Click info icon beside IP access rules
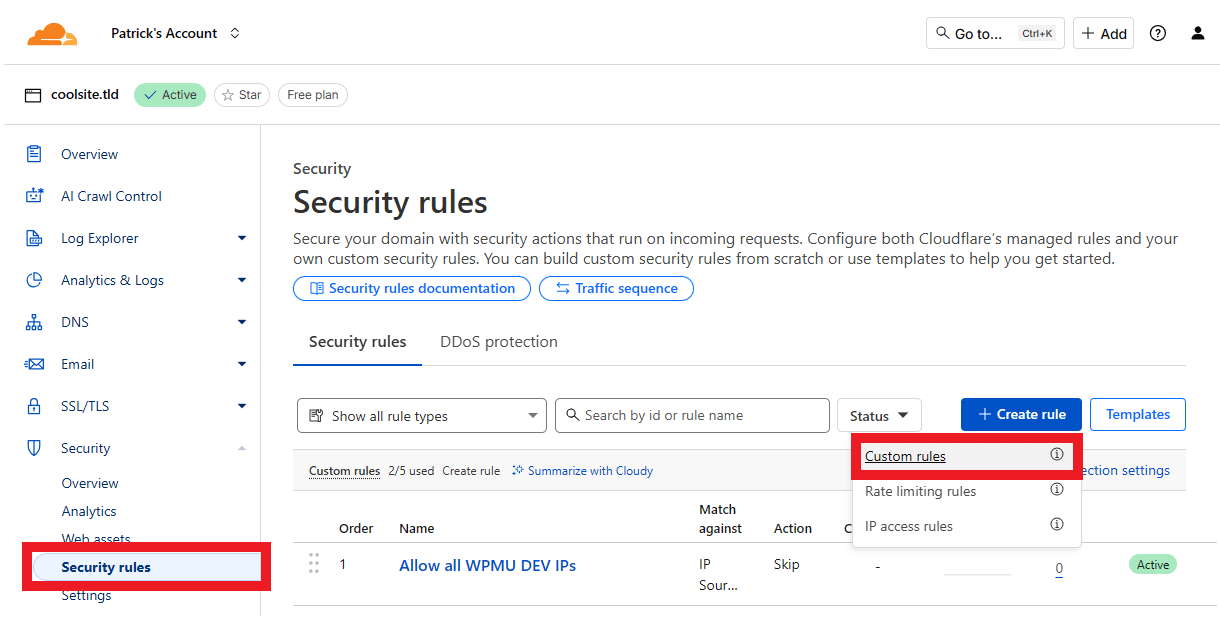This screenshot has height=639, width=1220. (1056, 525)
